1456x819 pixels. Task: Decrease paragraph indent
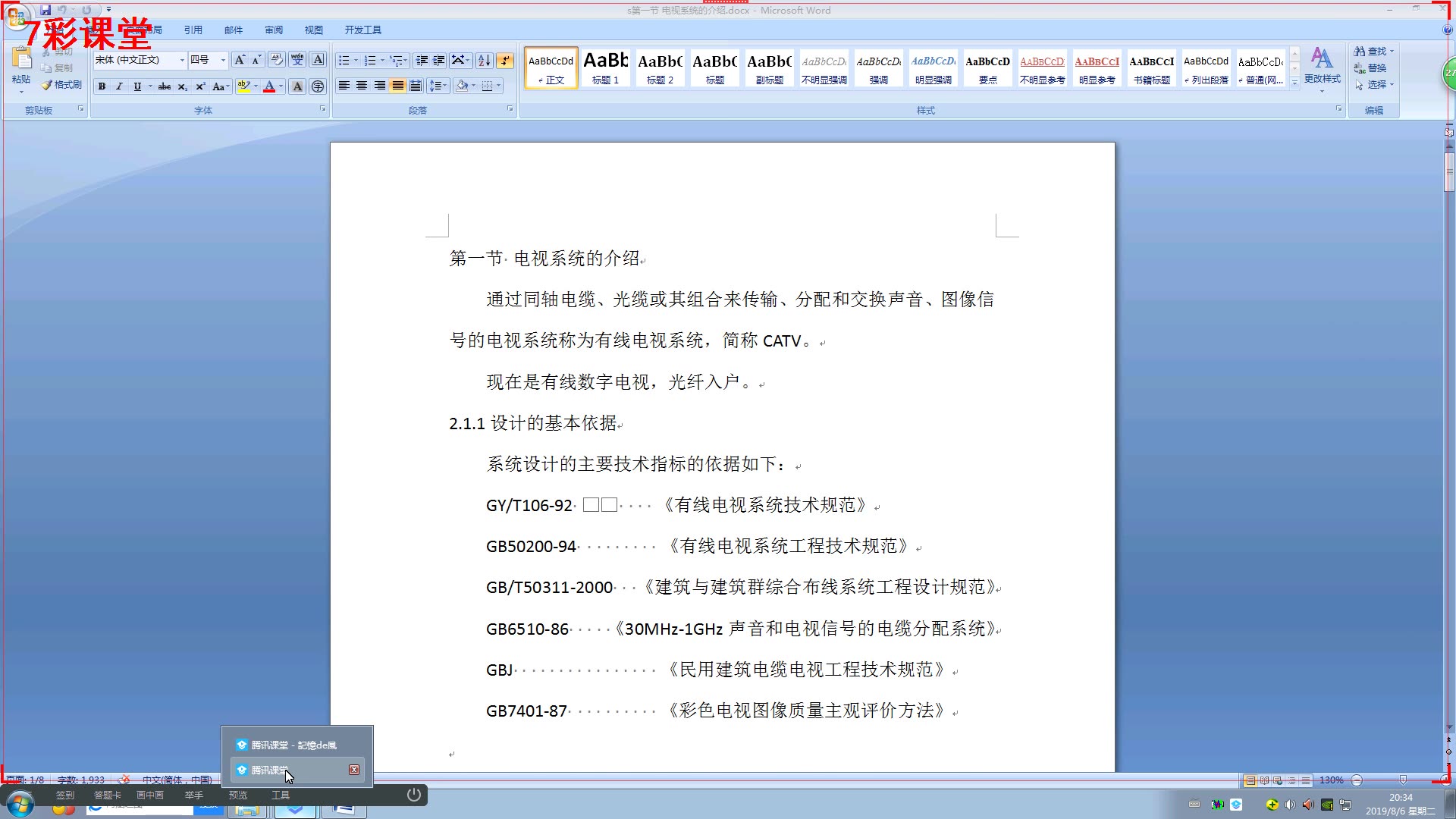pos(422,60)
